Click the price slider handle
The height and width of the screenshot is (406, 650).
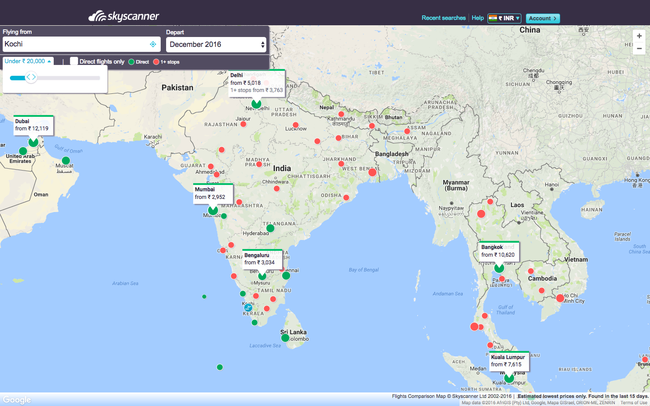[31, 77]
